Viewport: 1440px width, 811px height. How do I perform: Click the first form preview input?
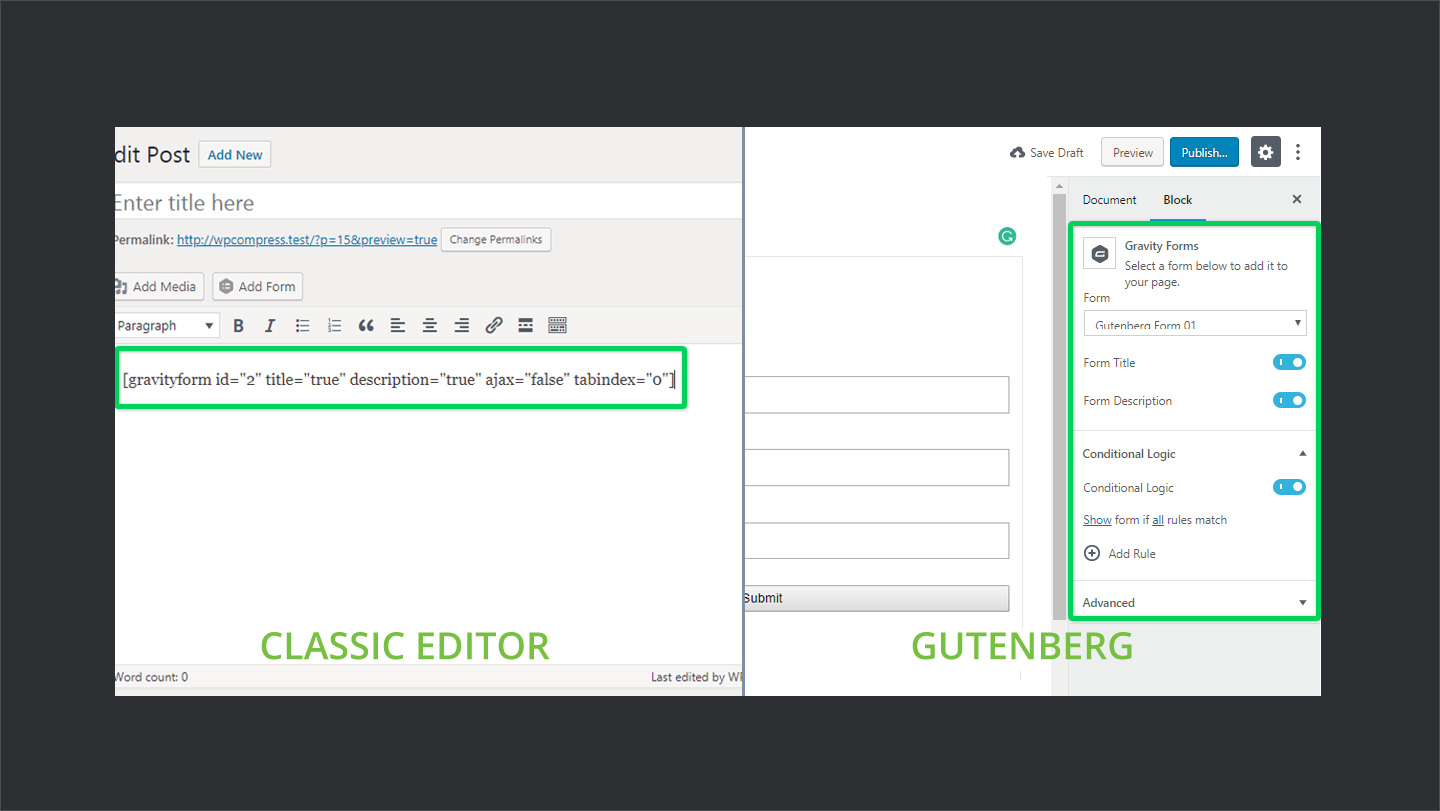[877, 395]
